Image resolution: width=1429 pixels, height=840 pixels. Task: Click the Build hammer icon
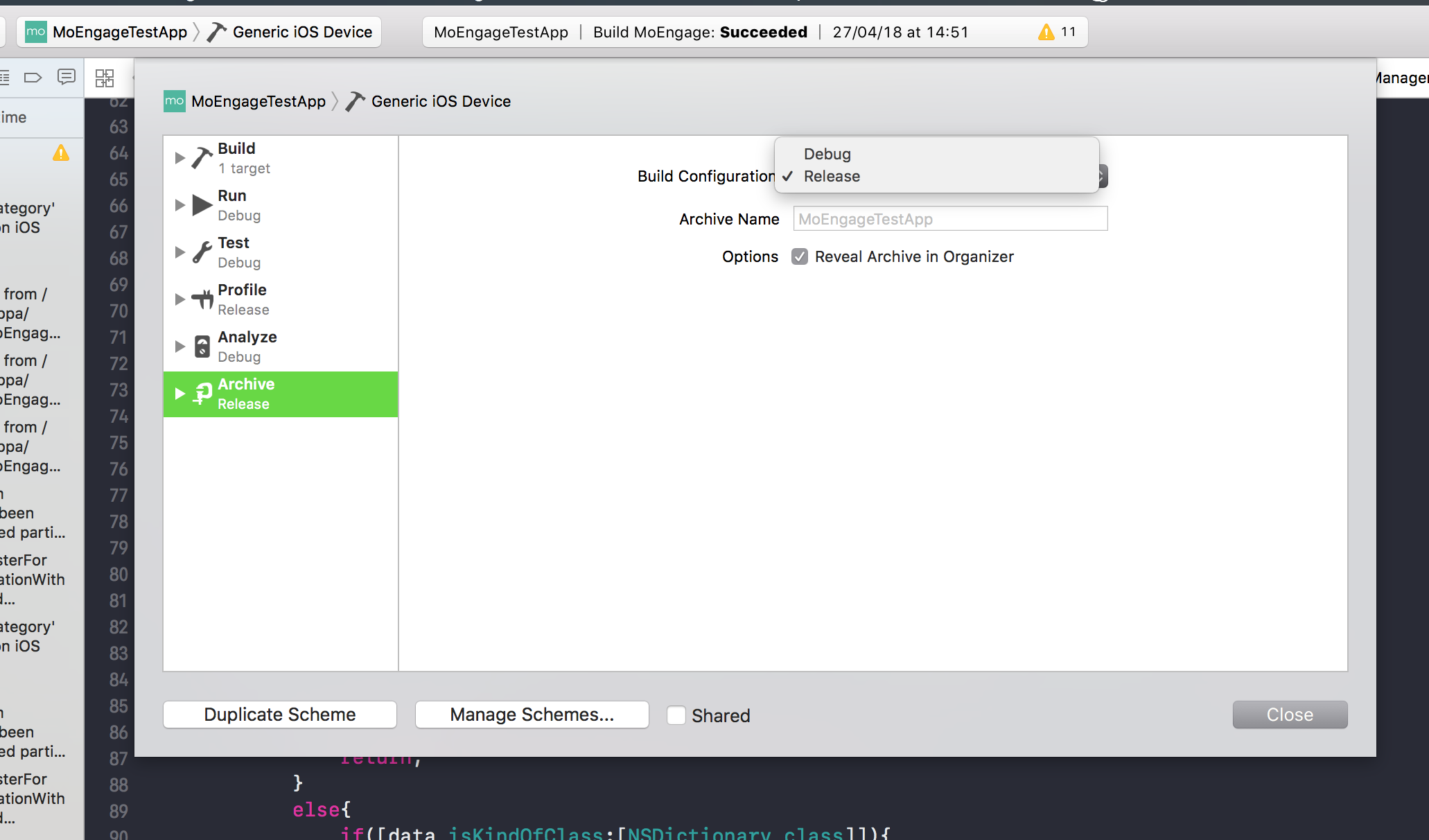point(201,157)
